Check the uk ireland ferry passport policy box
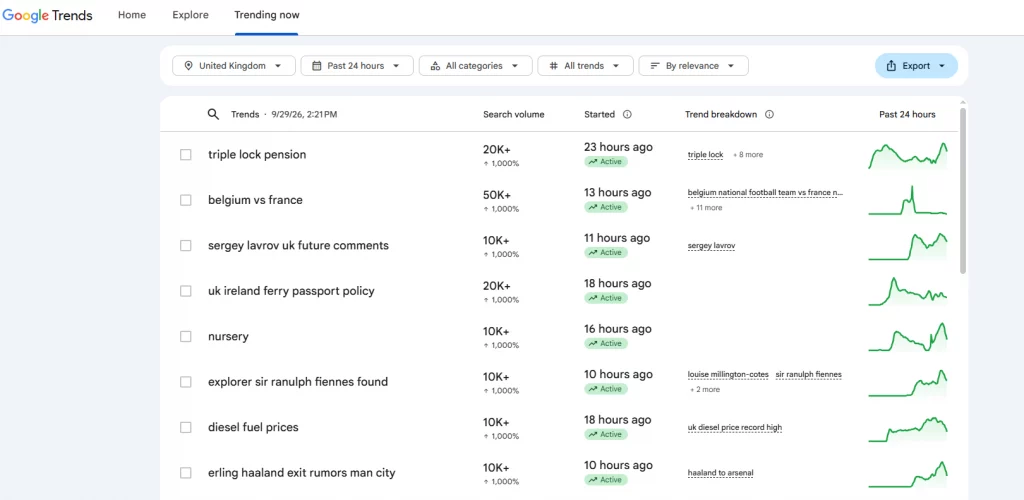Image resolution: width=1024 pixels, height=500 pixels. coord(186,291)
